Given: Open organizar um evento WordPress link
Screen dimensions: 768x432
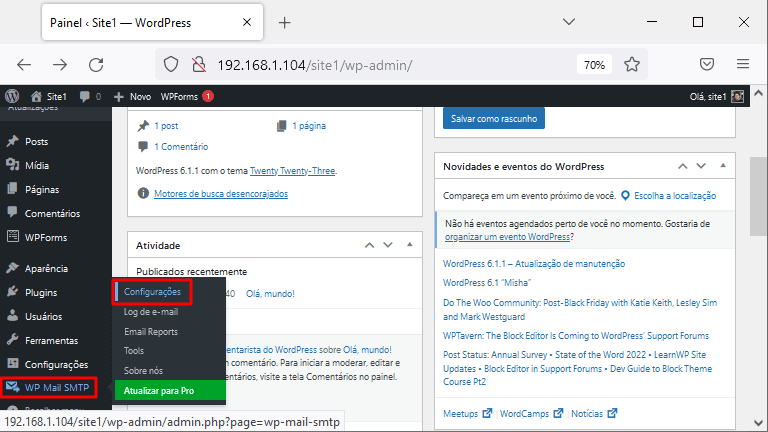Looking at the screenshot, I should pyautogui.click(x=507, y=237).
